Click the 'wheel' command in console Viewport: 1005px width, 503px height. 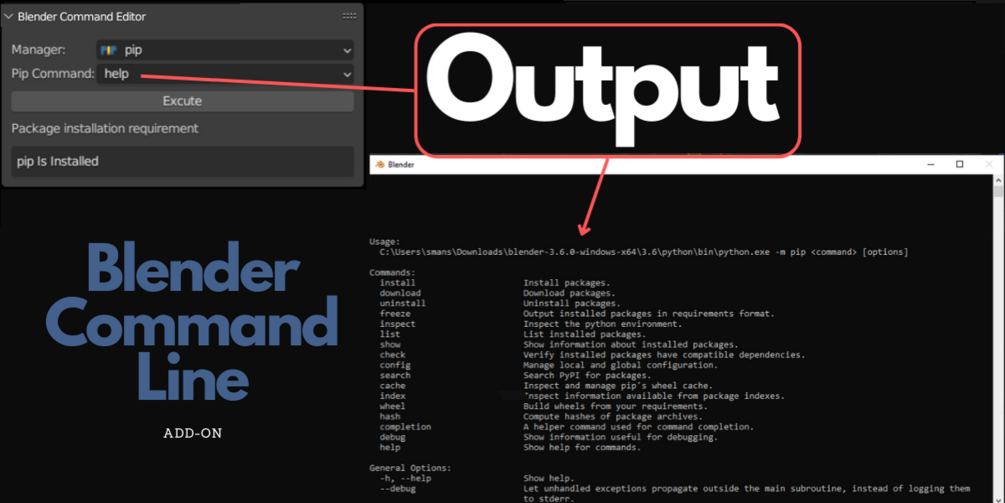392,406
